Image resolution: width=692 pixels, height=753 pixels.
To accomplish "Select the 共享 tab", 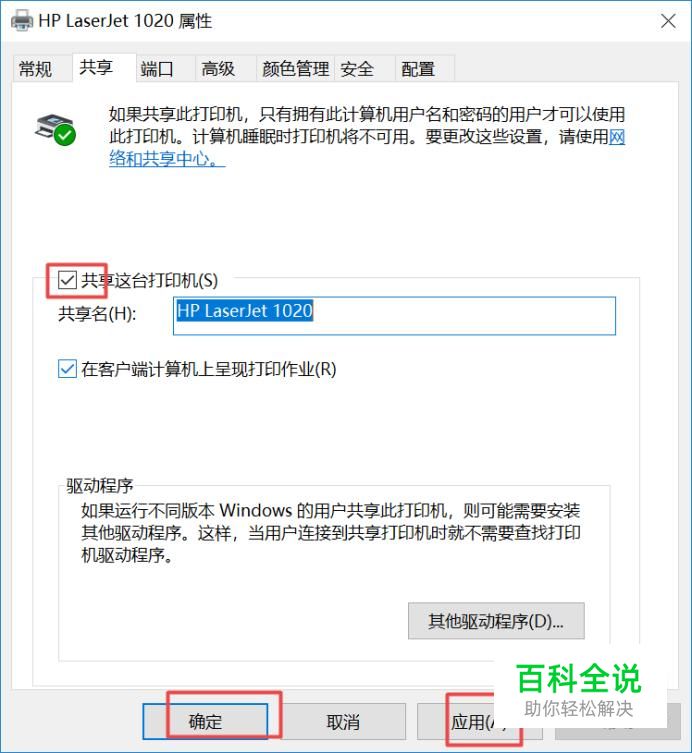I will click(96, 67).
